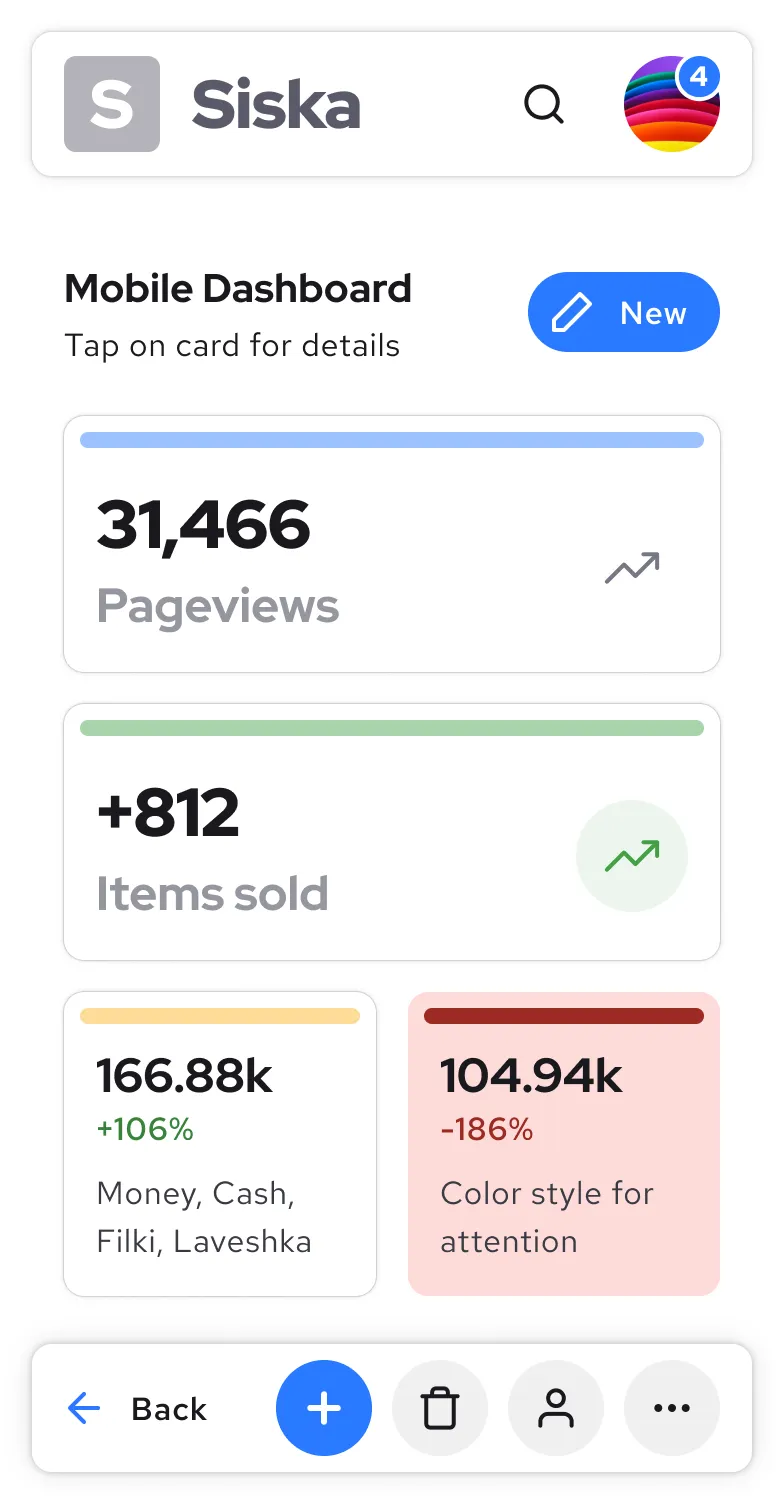Tap the 31,466 Pageviews number
This screenshot has width=784, height=1504.
click(203, 525)
